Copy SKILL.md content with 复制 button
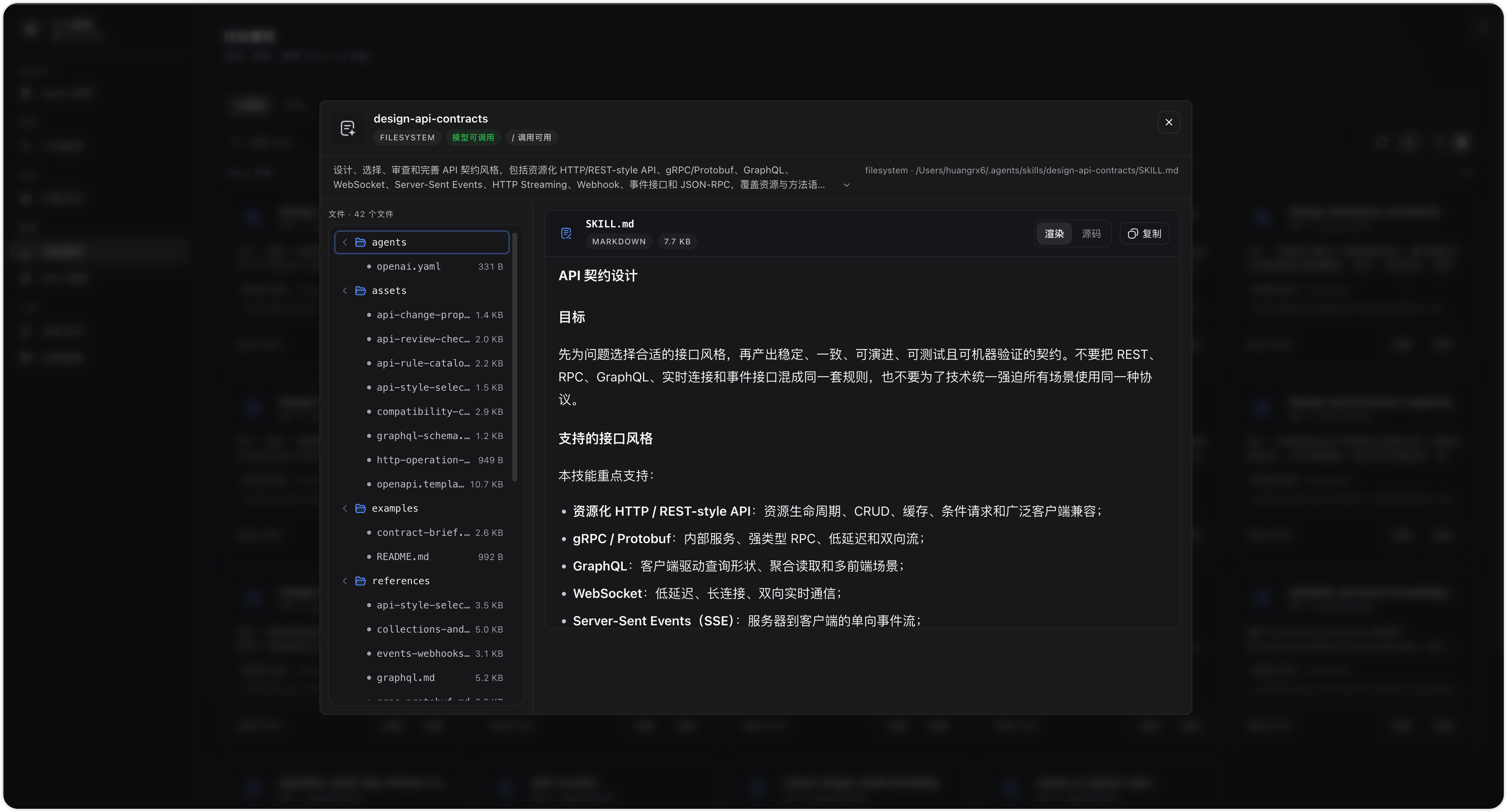 pyautogui.click(x=1144, y=234)
